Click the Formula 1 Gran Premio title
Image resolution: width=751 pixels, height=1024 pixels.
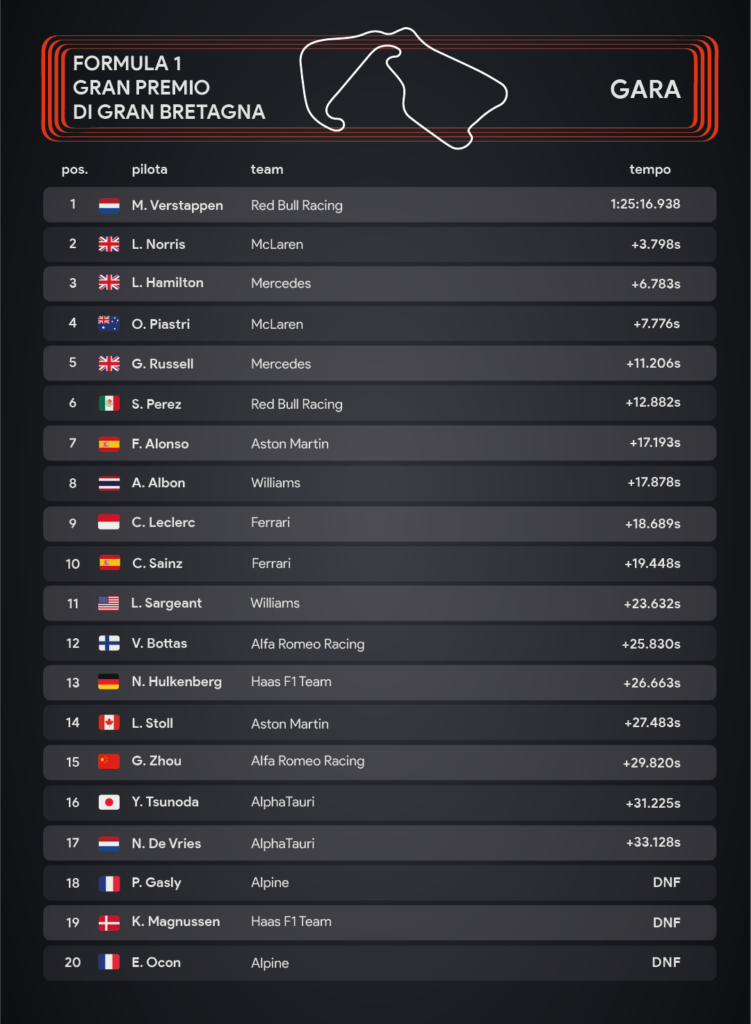pyautogui.click(x=168, y=88)
